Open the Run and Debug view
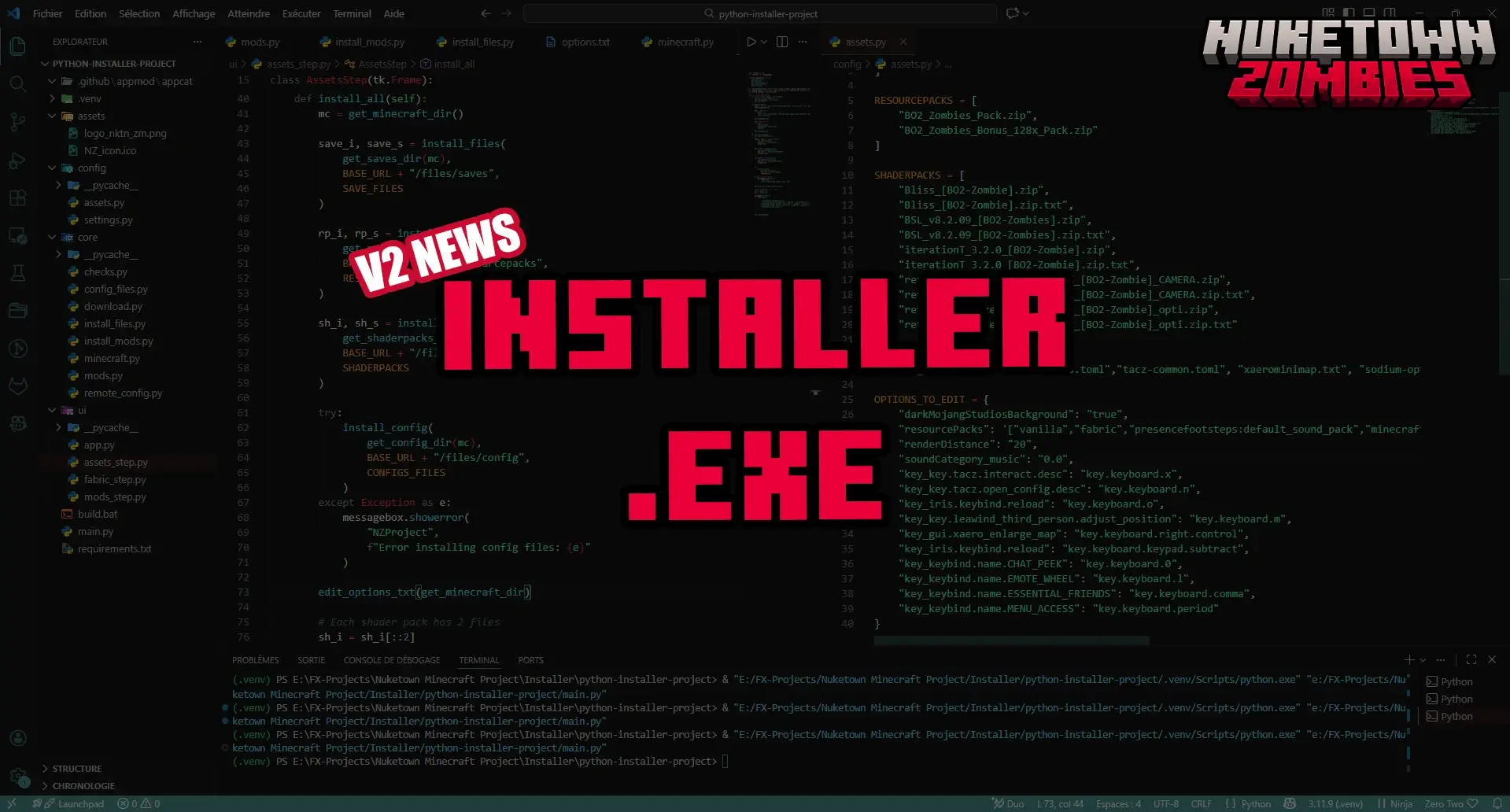 (x=17, y=160)
